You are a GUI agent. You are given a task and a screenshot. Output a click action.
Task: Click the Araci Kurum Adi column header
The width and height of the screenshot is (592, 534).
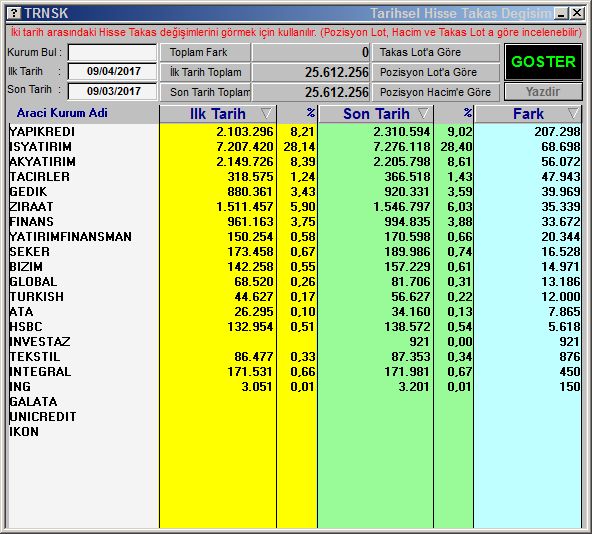[x=62, y=113]
